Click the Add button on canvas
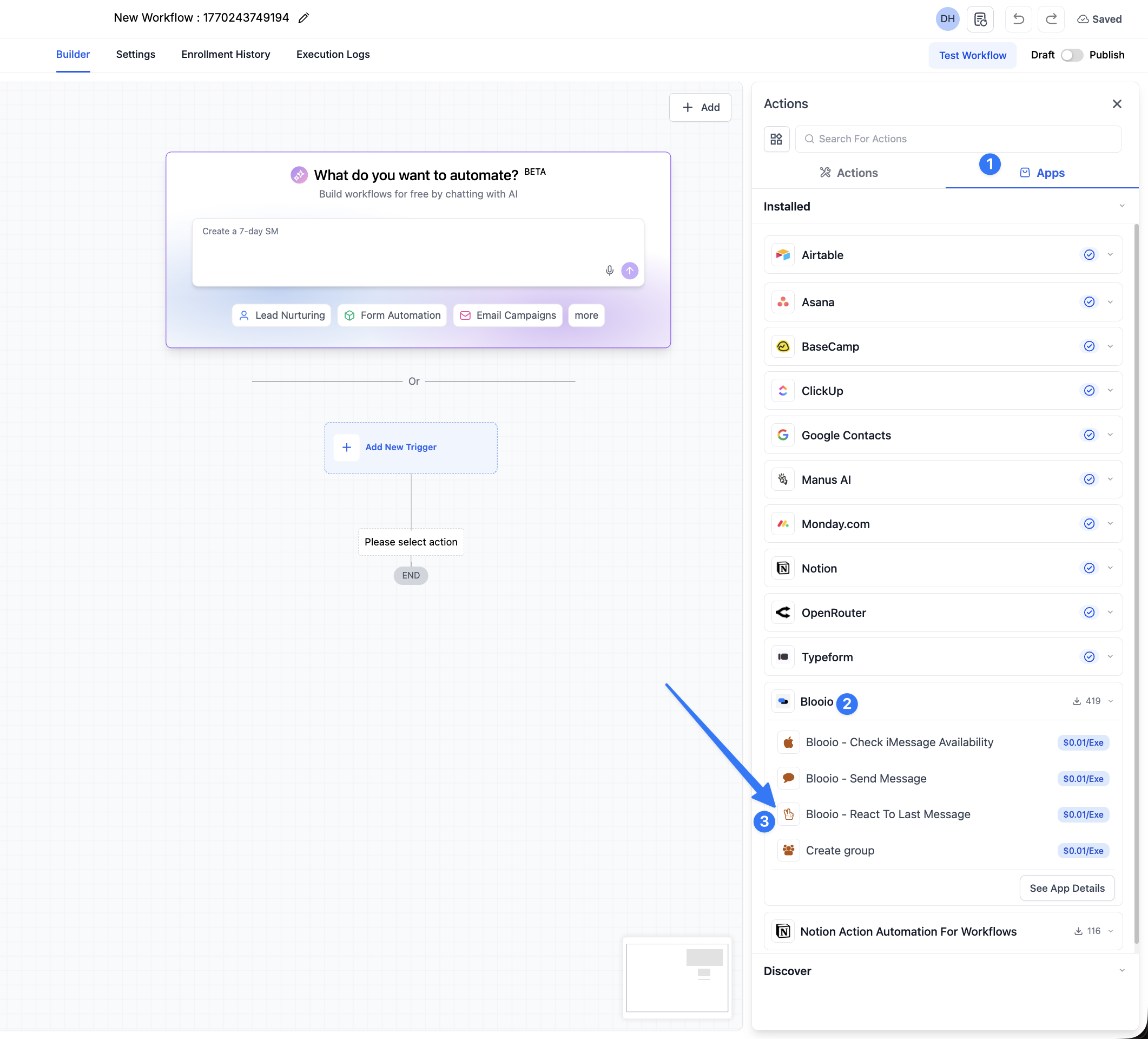 [700, 108]
